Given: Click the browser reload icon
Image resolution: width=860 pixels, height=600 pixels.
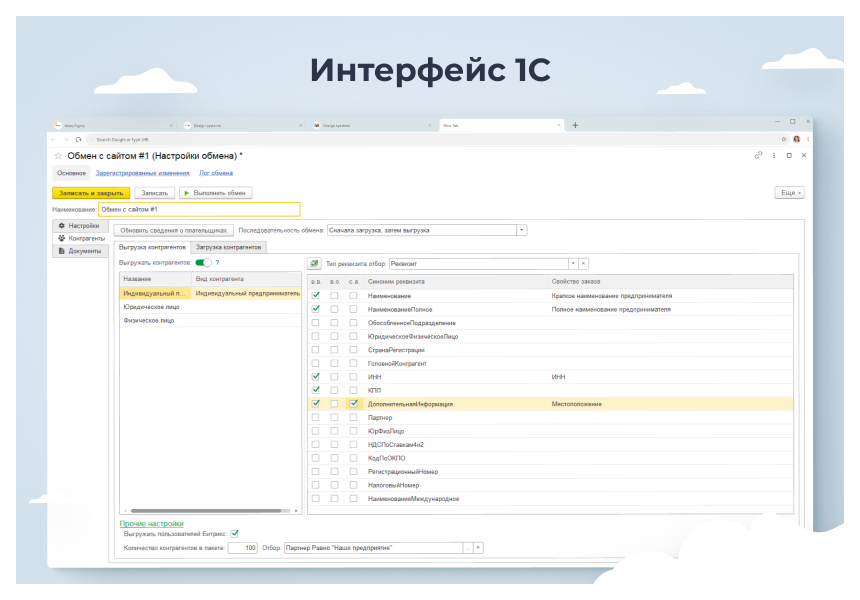Looking at the screenshot, I should (76, 139).
